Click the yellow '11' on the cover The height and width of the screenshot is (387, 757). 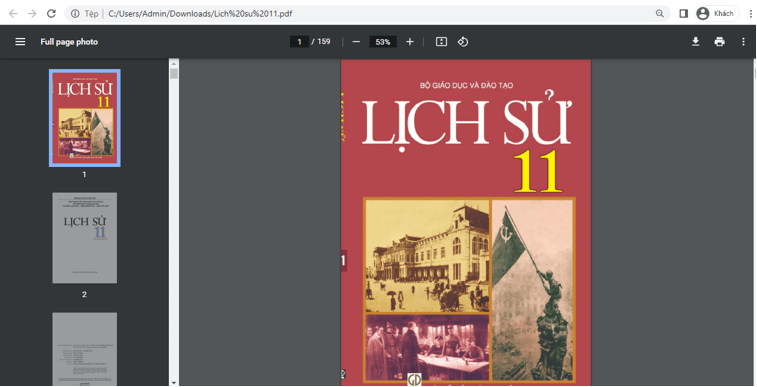[x=538, y=172]
